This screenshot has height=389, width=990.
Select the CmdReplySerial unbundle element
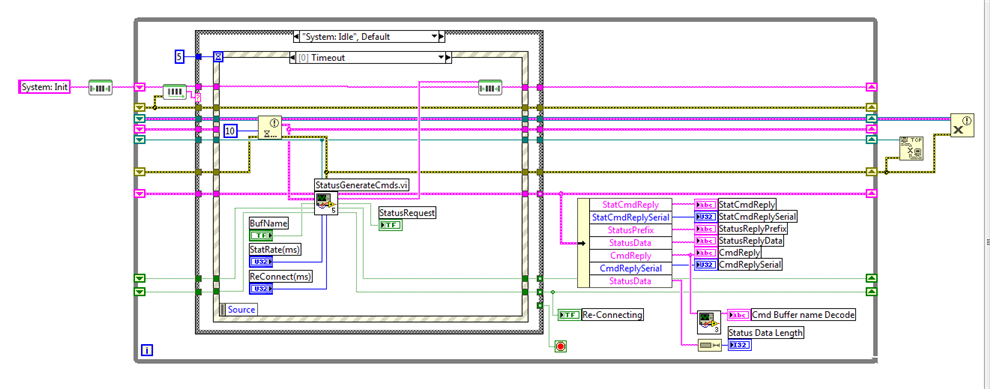(629, 268)
